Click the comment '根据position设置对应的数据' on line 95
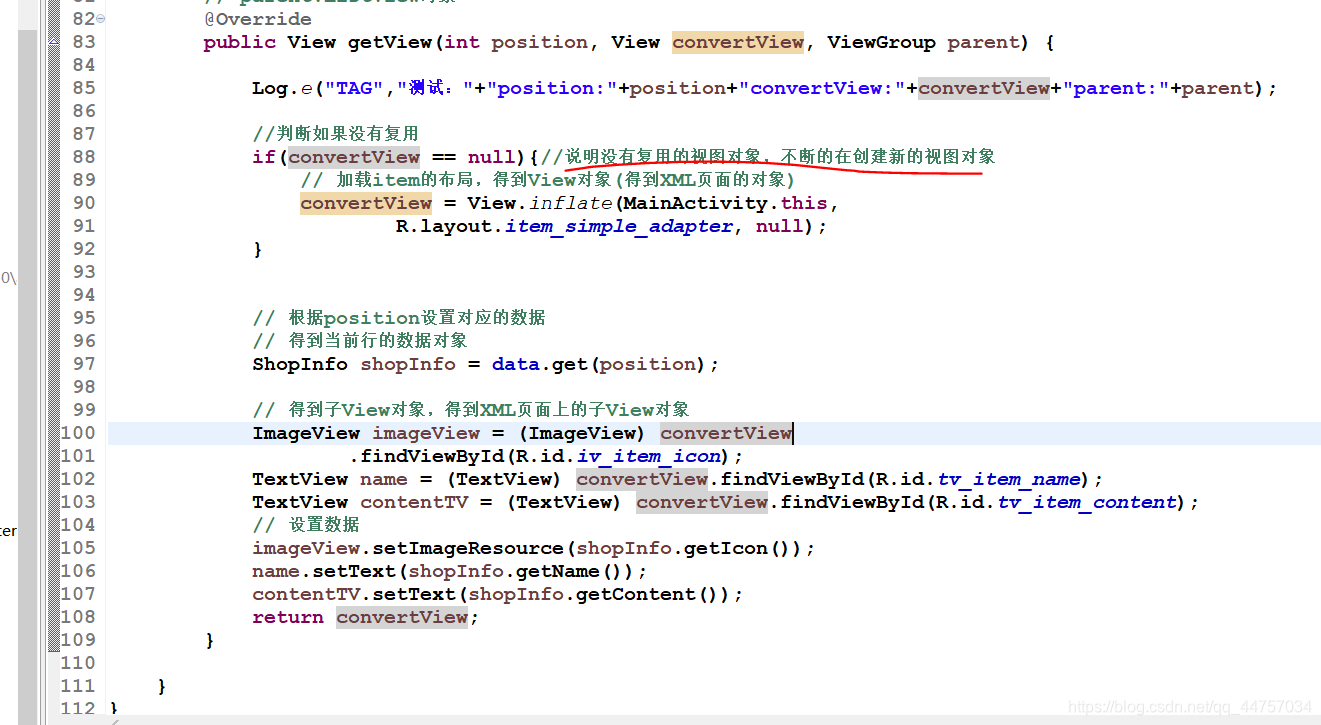 click(417, 318)
